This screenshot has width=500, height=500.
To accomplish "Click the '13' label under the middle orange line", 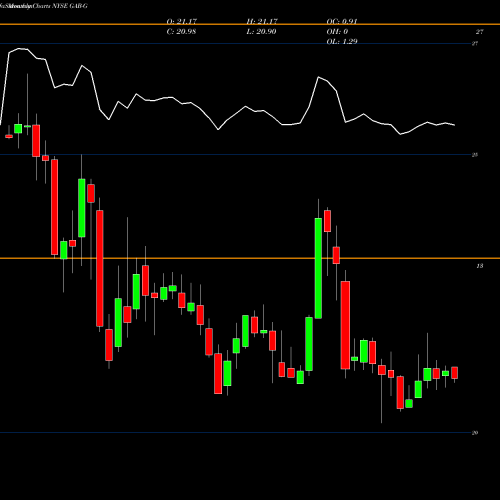I will tap(480, 266).
